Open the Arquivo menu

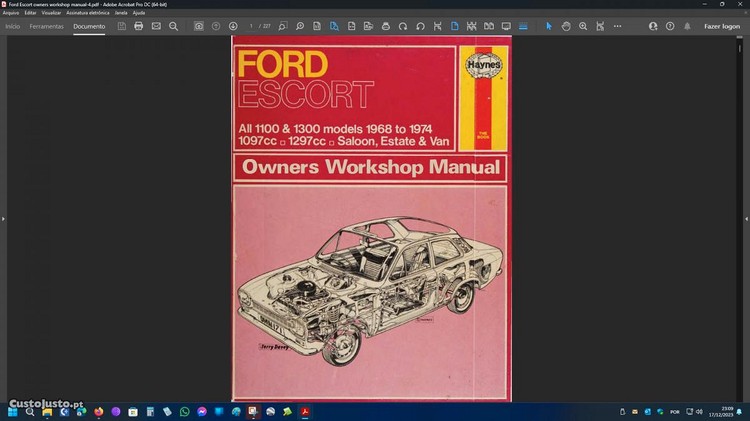(x=11, y=13)
